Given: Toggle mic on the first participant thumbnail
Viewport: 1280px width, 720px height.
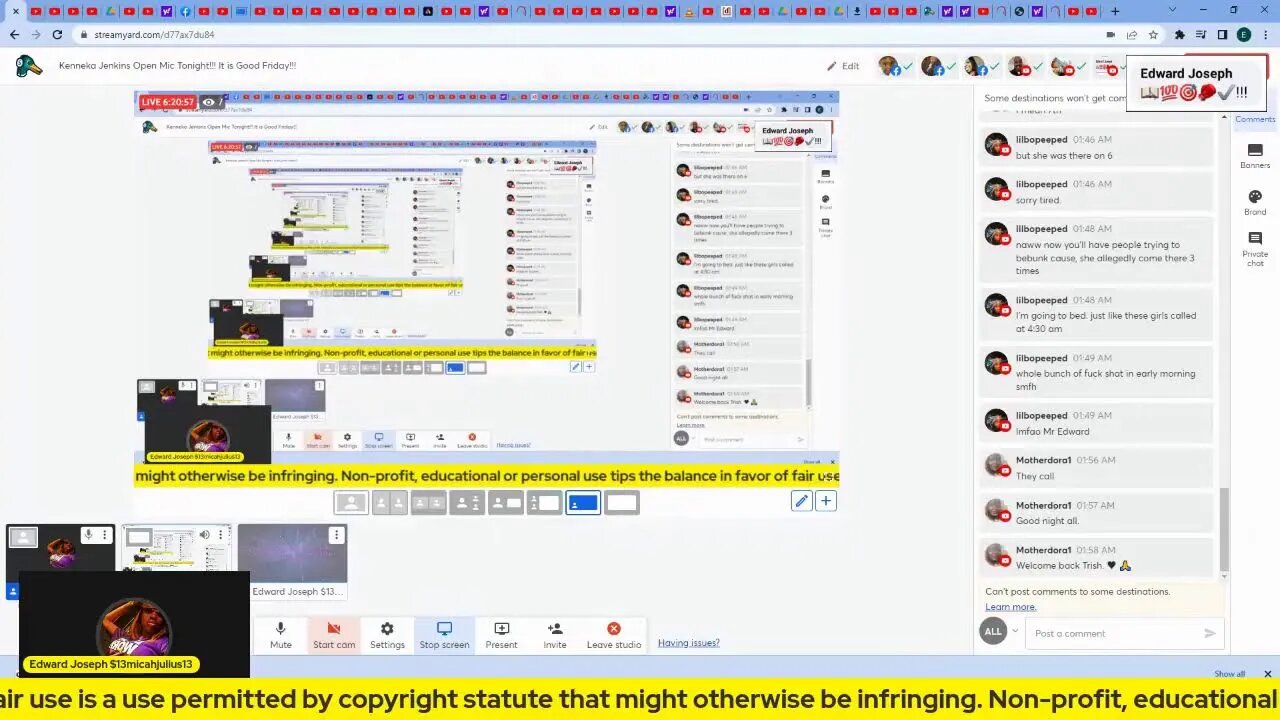Looking at the screenshot, I should click(88, 535).
